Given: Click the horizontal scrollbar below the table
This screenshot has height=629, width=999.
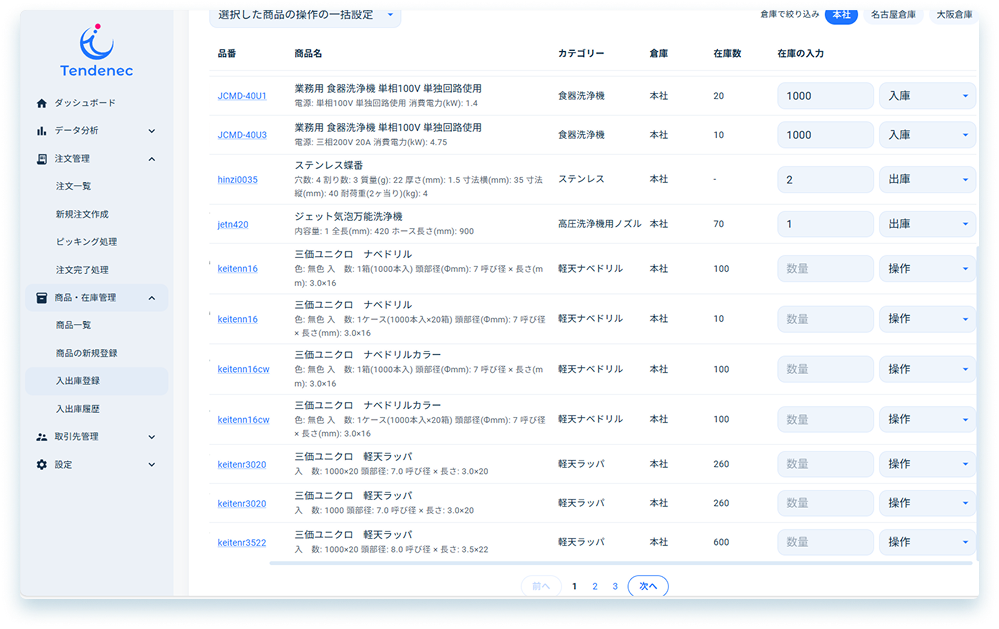Looking at the screenshot, I should 620,563.
